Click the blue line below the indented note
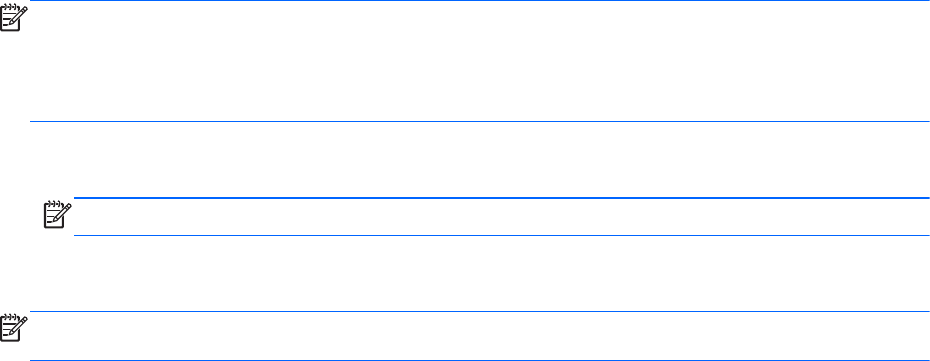The height and width of the screenshot is (361, 930). (501, 235)
